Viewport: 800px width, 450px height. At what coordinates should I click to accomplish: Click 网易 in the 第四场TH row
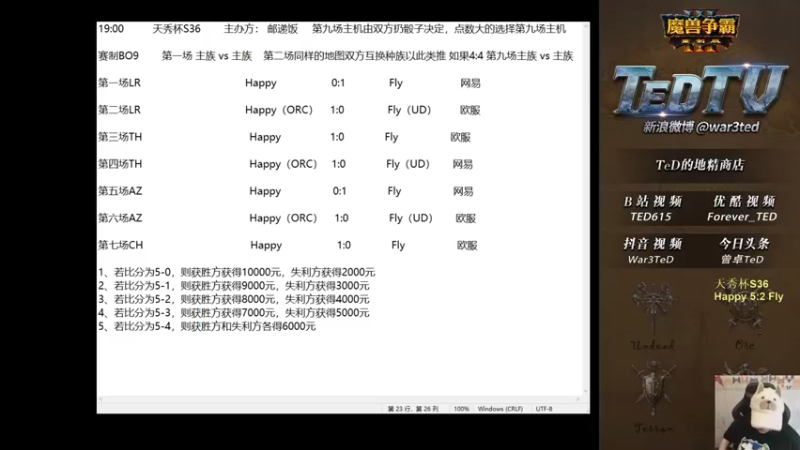point(463,164)
